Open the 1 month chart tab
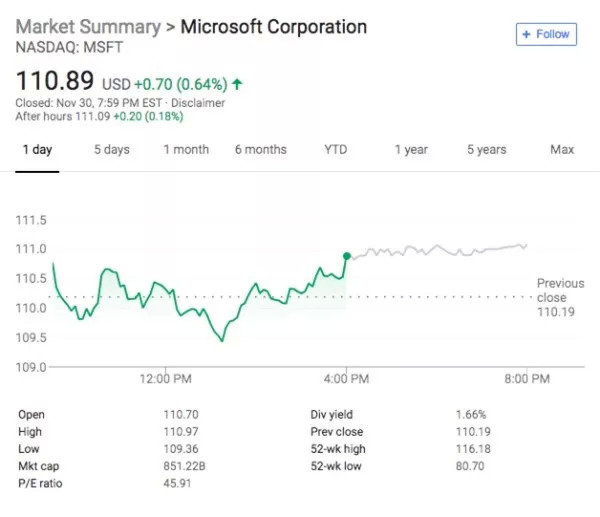The image size is (600, 517). click(186, 150)
